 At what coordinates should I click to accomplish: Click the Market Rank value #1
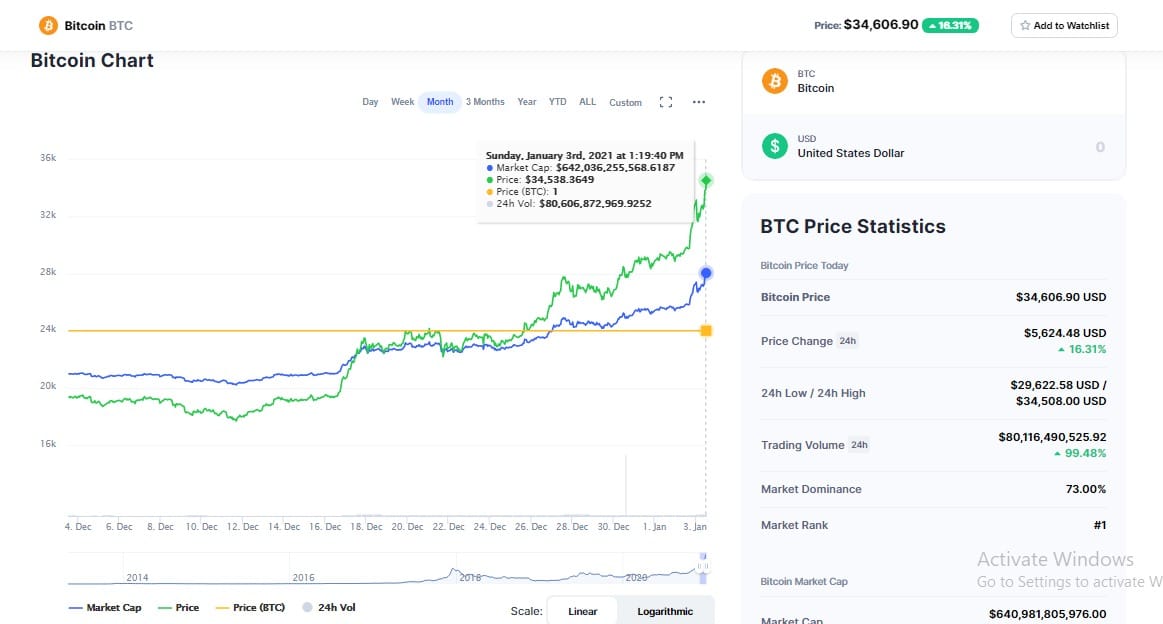coord(1100,525)
